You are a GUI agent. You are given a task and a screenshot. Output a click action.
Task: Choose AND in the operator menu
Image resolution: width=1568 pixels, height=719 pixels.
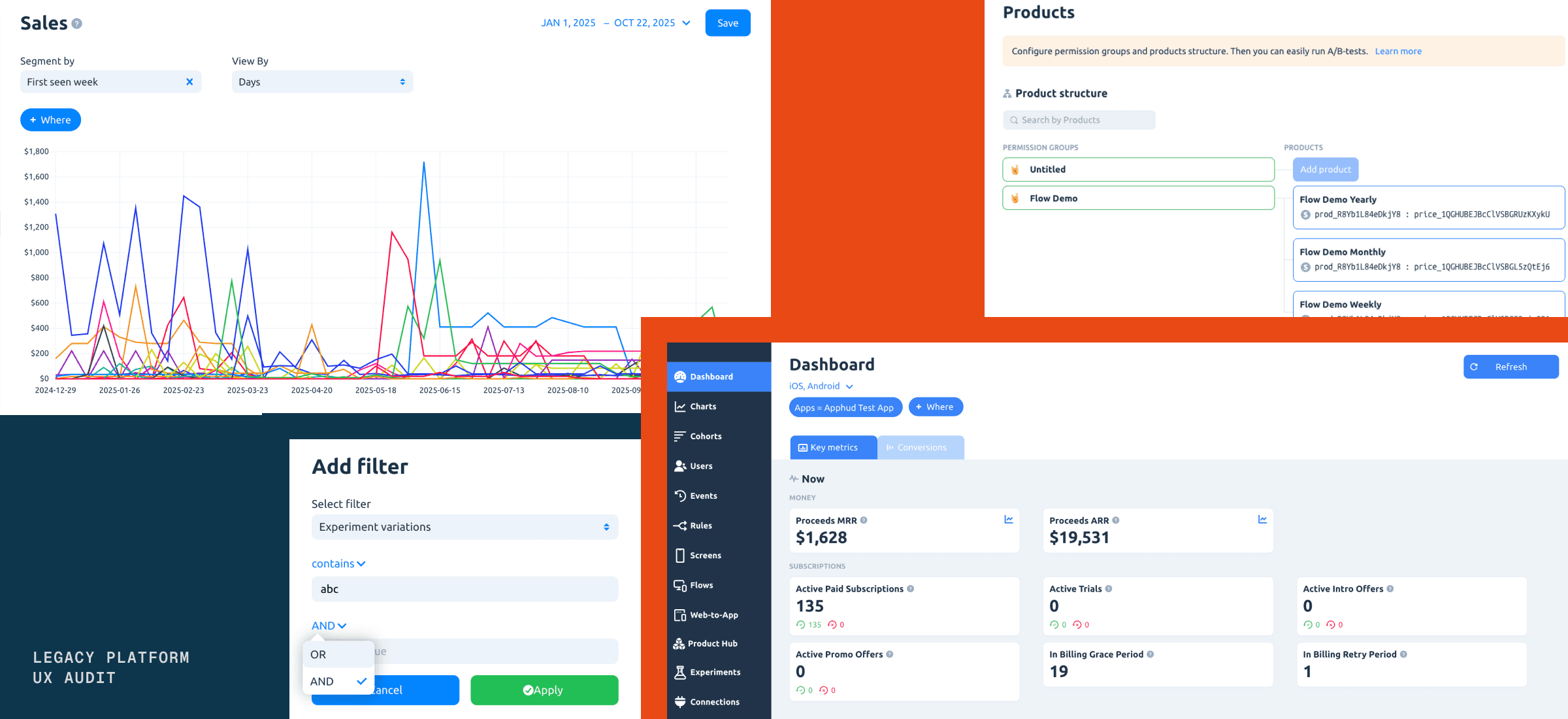pos(338,681)
